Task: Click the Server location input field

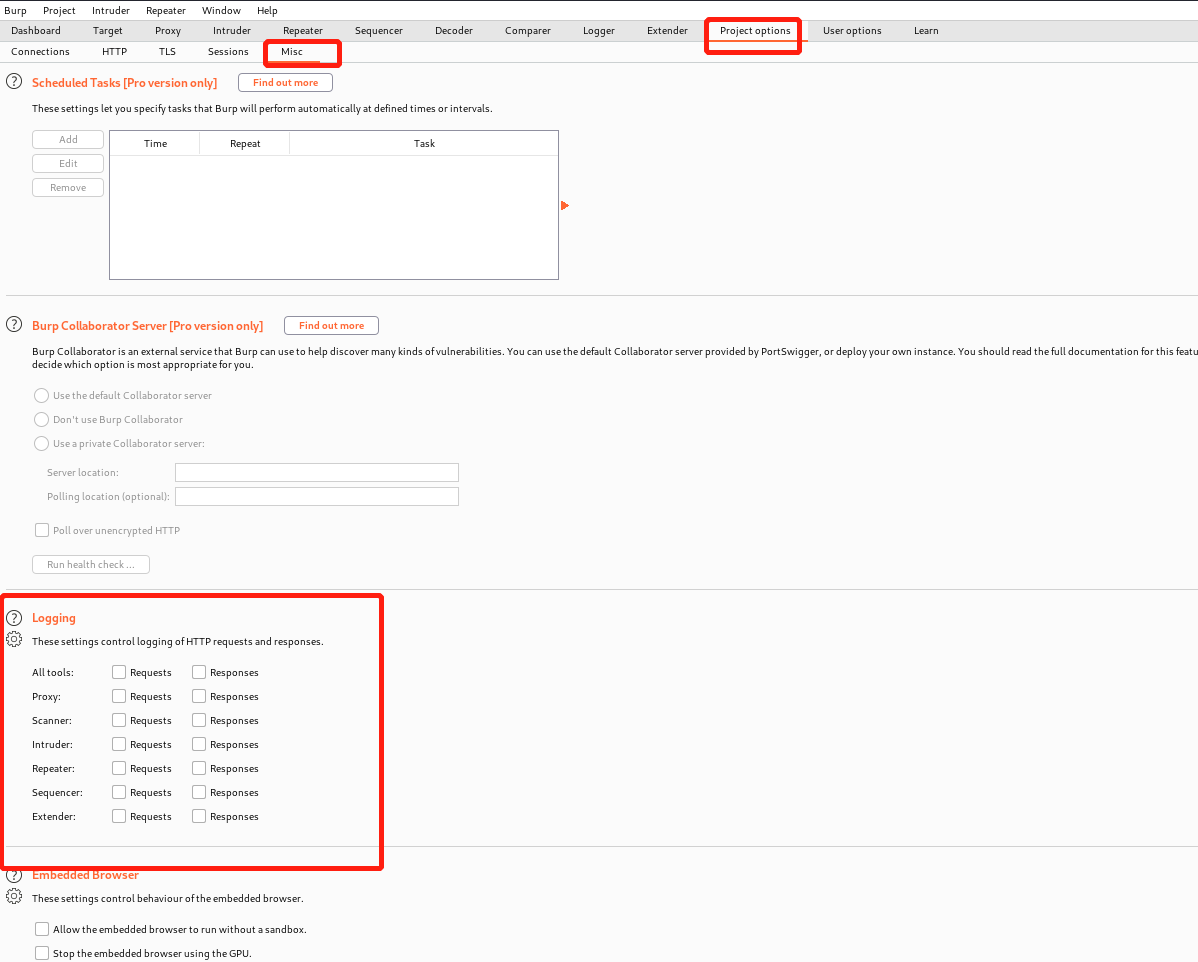Action: [317, 472]
